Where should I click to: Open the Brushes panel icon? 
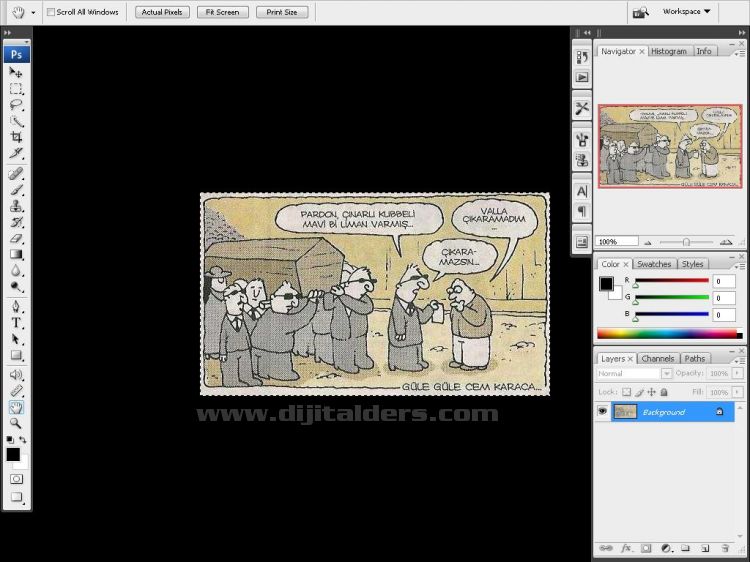(582, 140)
